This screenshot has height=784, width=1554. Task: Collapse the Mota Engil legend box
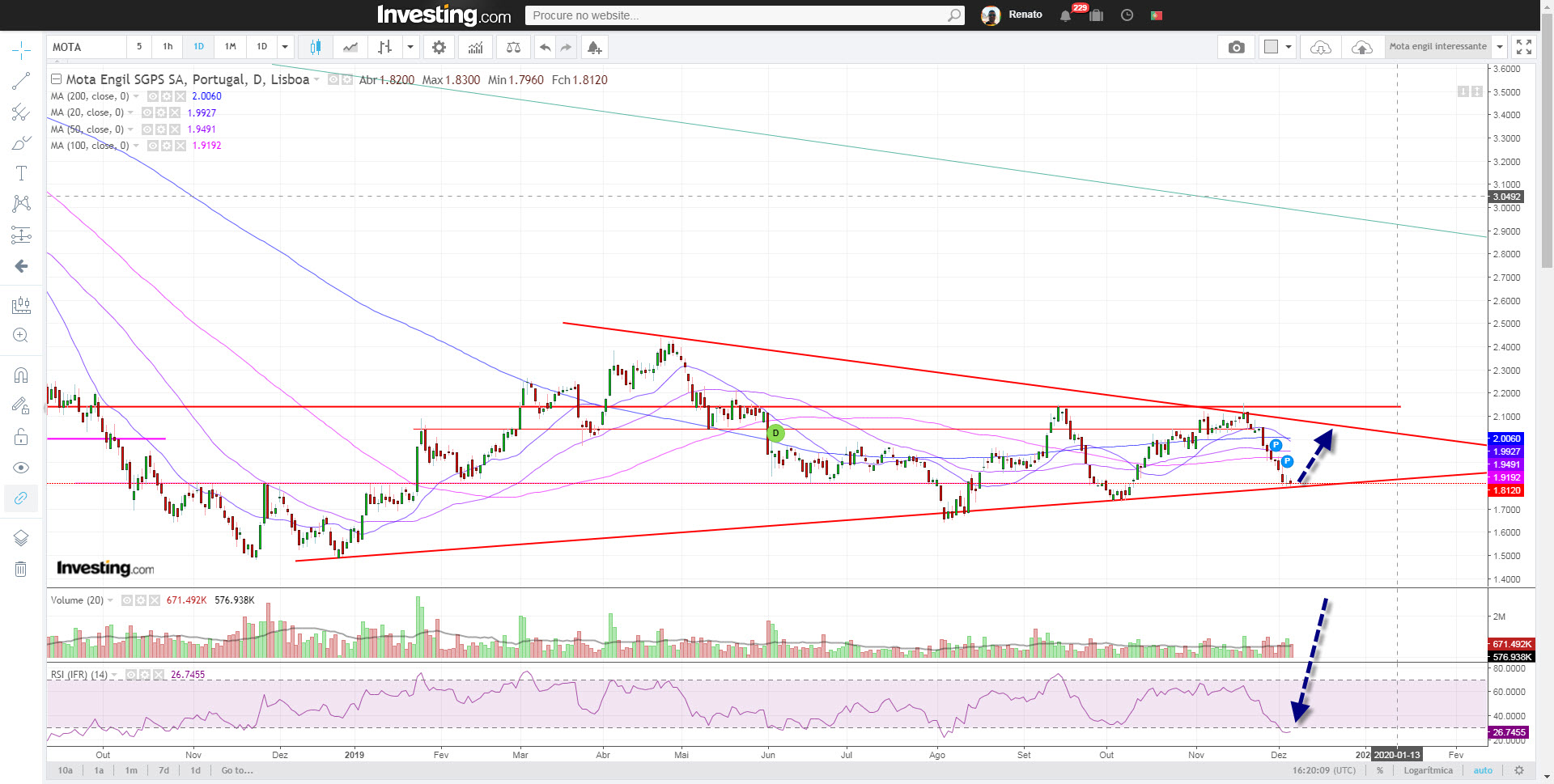point(57,79)
